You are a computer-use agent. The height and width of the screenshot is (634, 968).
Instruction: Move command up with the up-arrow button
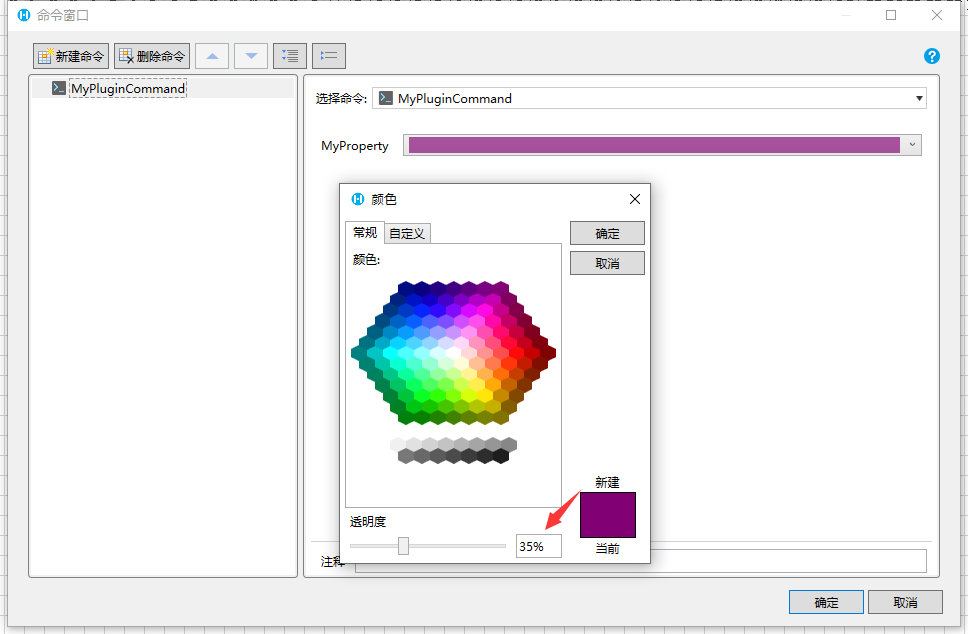(x=212, y=56)
